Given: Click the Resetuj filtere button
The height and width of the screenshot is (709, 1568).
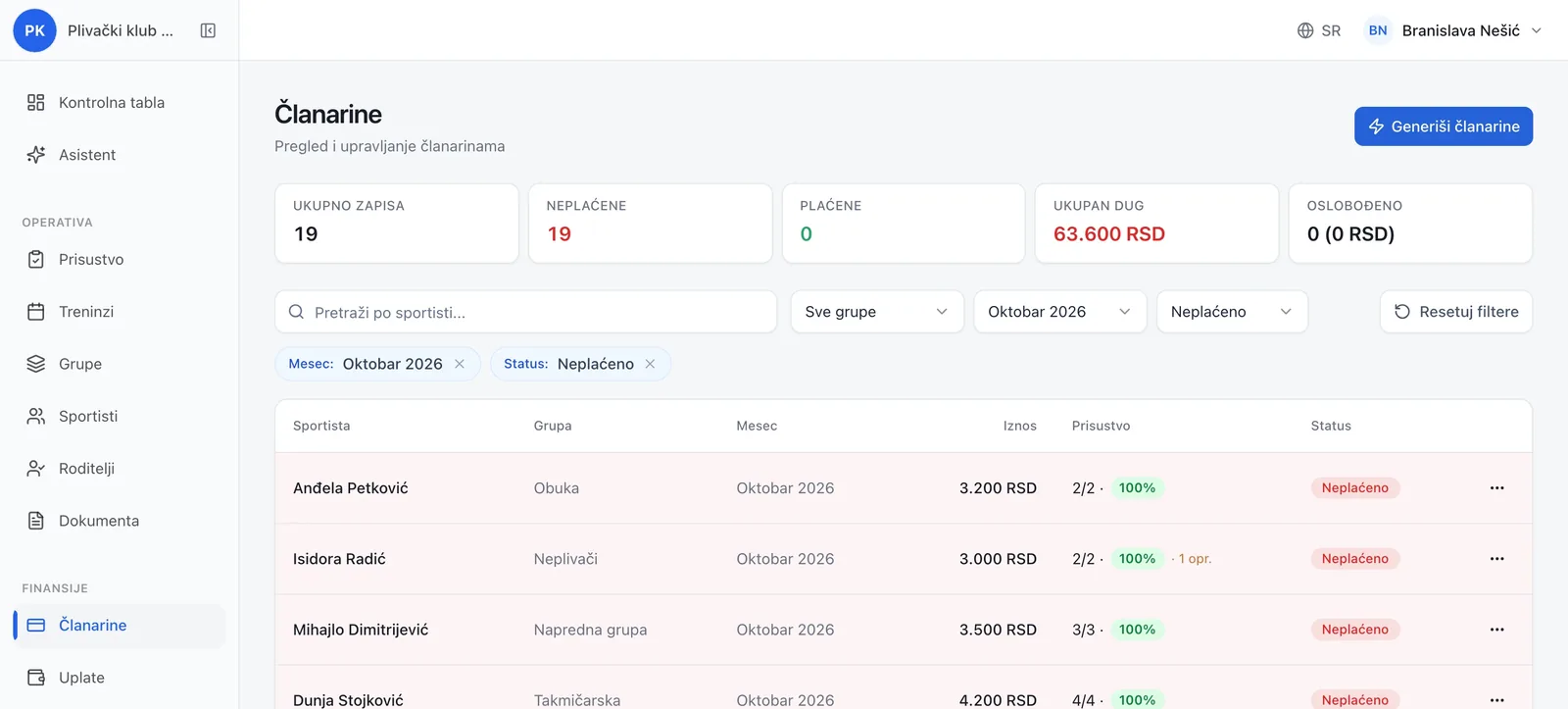Looking at the screenshot, I should (1456, 312).
